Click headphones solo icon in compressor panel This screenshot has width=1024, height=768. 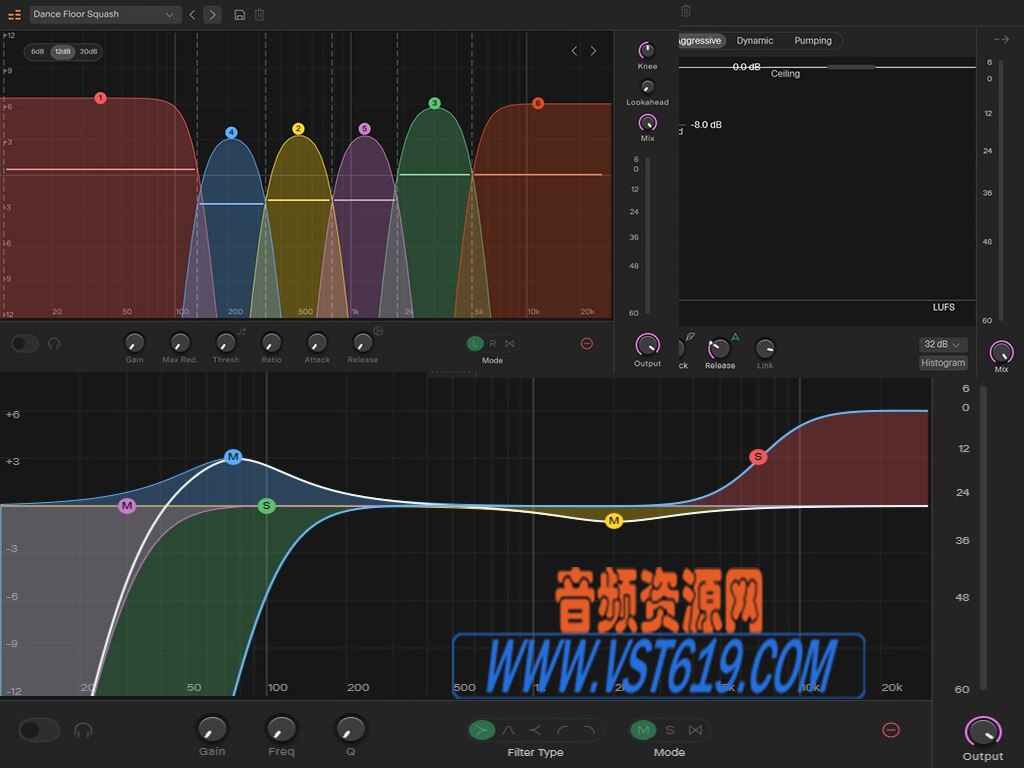[x=54, y=344]
